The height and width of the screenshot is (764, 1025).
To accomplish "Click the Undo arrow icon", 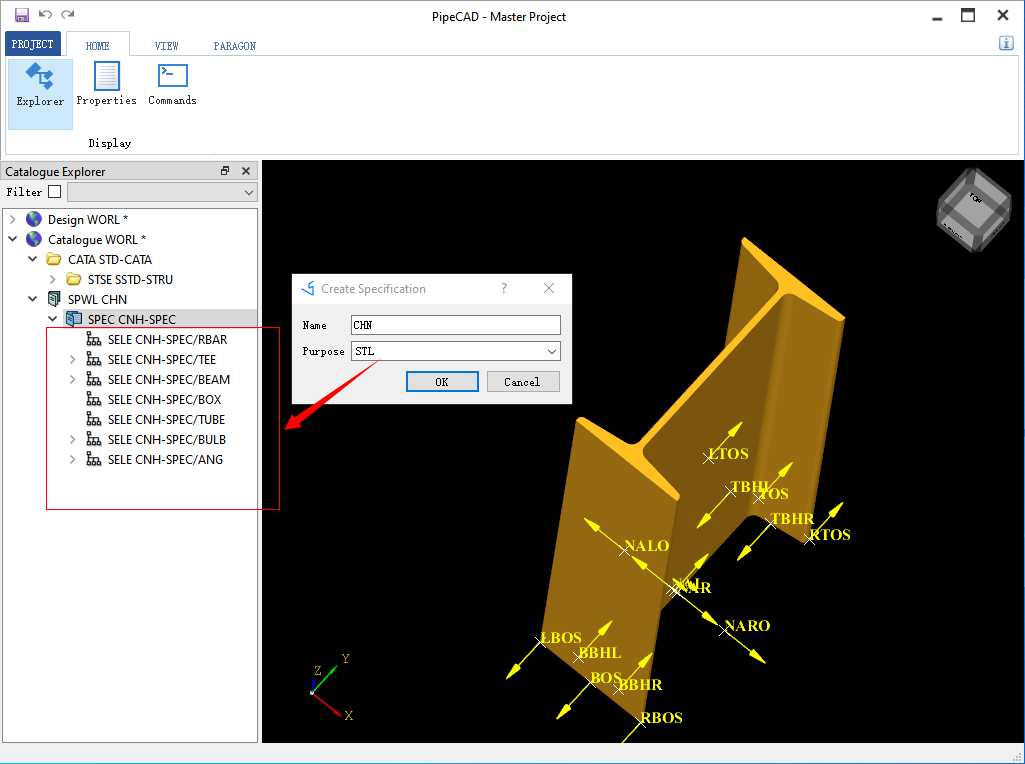I will [45, 14].
